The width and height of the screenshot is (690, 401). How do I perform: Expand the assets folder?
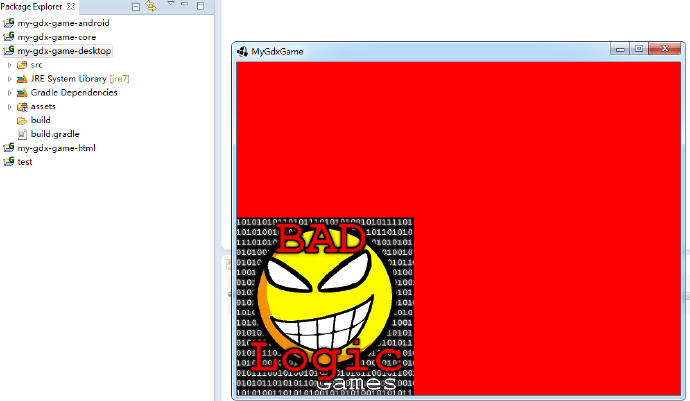[9, 107]
